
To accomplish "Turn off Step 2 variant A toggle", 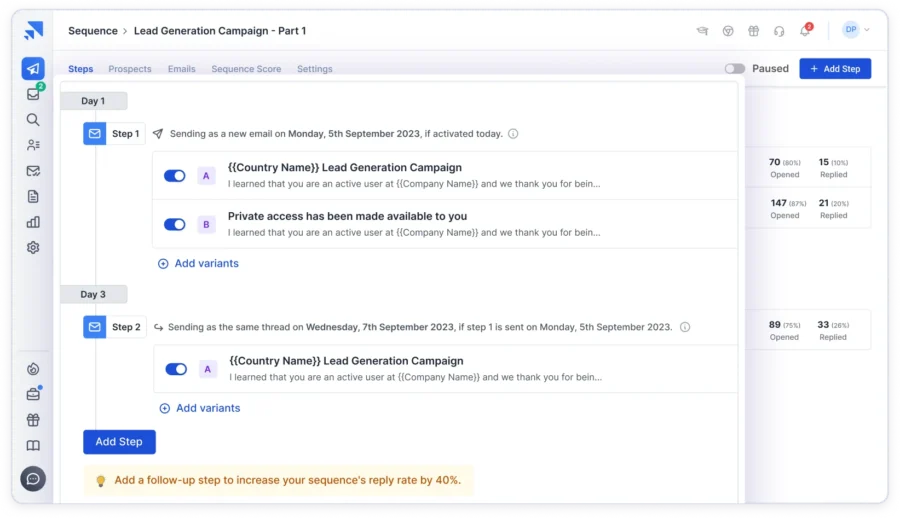I will coord(176,369).
